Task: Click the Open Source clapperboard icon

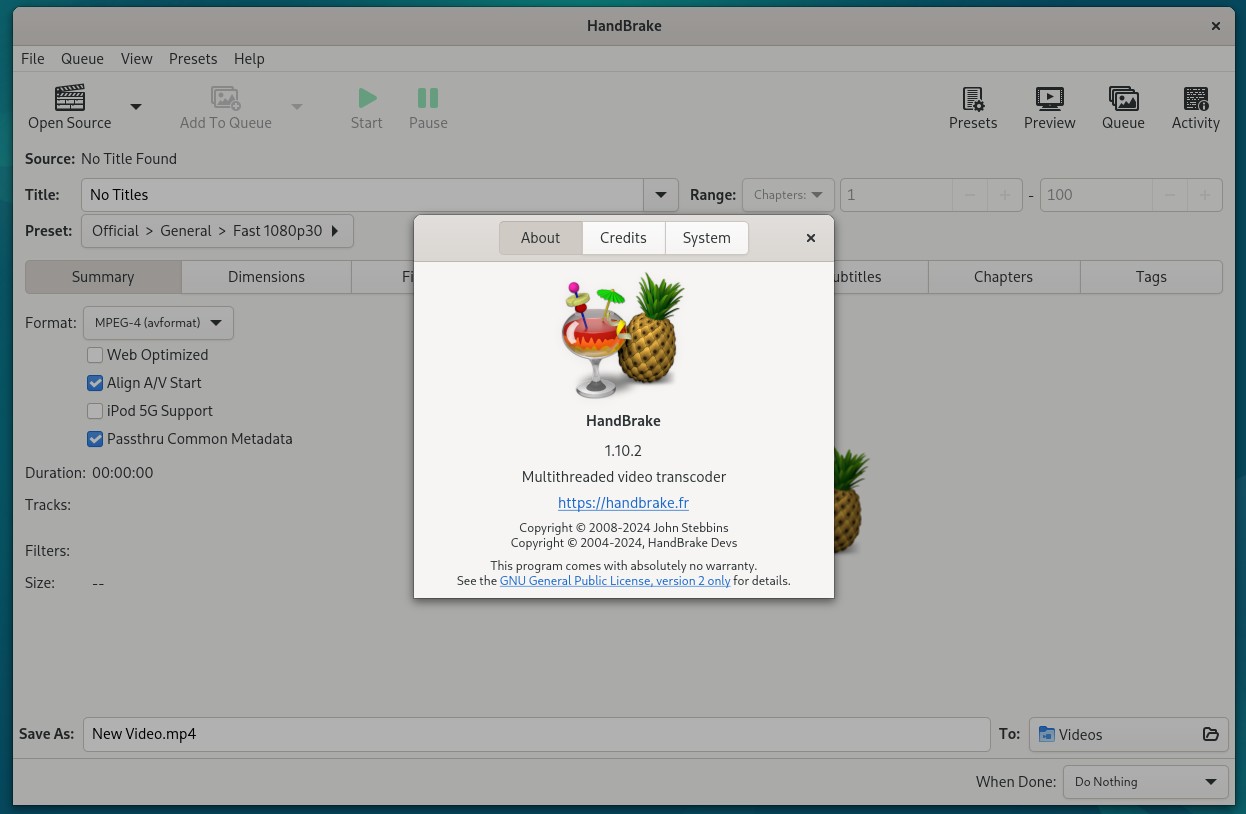Action: (70, 98)
